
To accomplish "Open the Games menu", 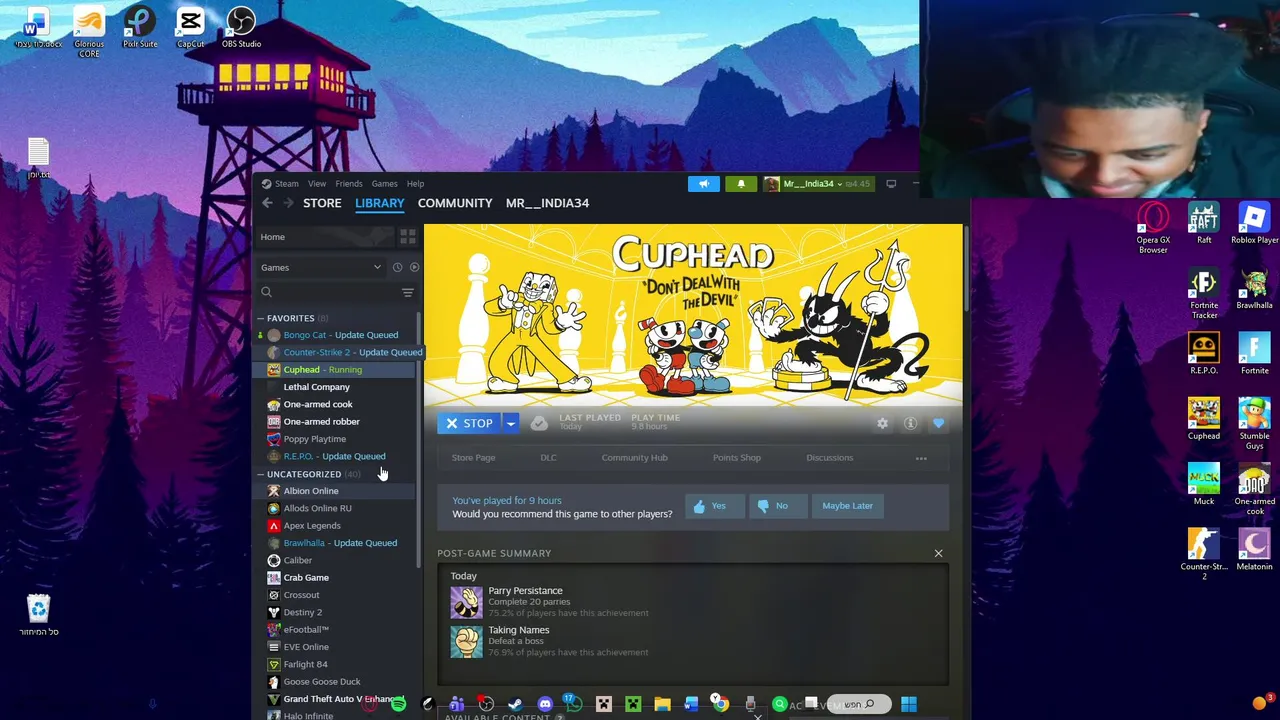I will (x=384, y=184).
